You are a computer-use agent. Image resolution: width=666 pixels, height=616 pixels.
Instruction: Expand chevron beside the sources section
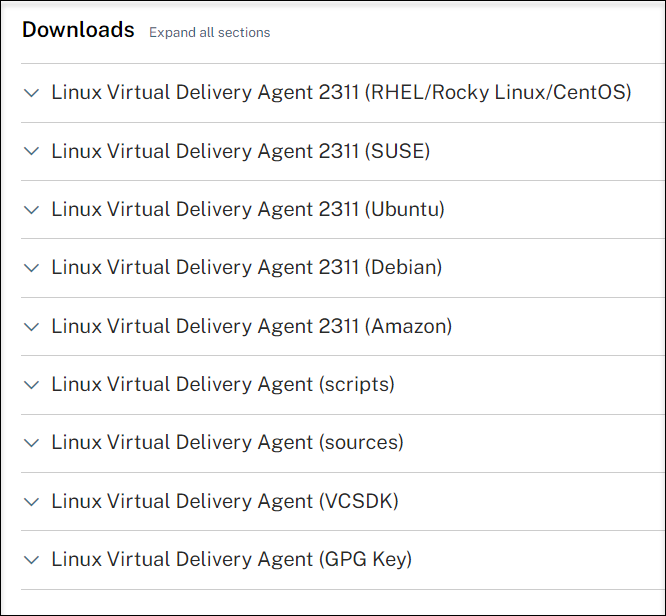[x=32, y=444]
